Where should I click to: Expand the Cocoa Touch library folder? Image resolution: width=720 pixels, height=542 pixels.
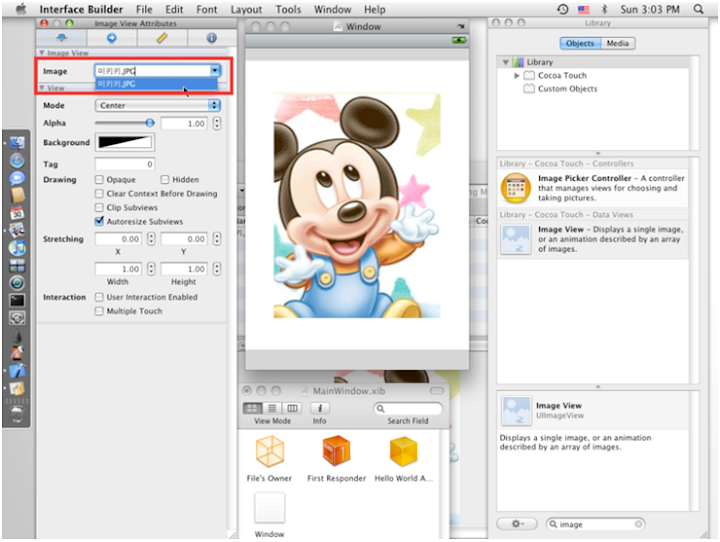coord(517,75)
